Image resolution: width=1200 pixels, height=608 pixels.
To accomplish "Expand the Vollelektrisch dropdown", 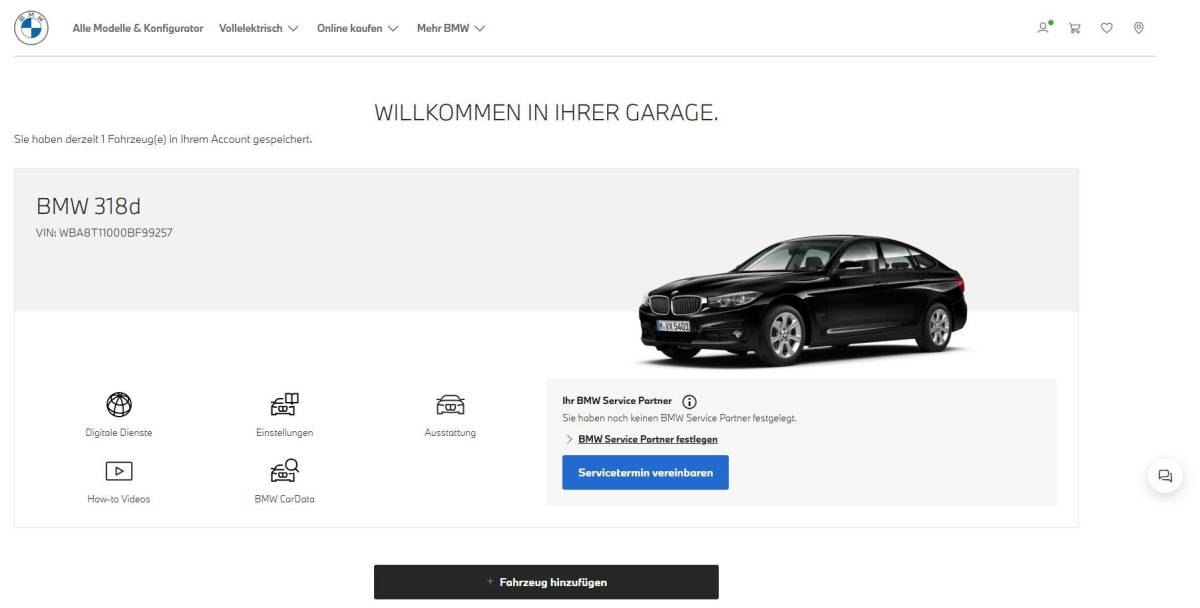I will point(258,28).
